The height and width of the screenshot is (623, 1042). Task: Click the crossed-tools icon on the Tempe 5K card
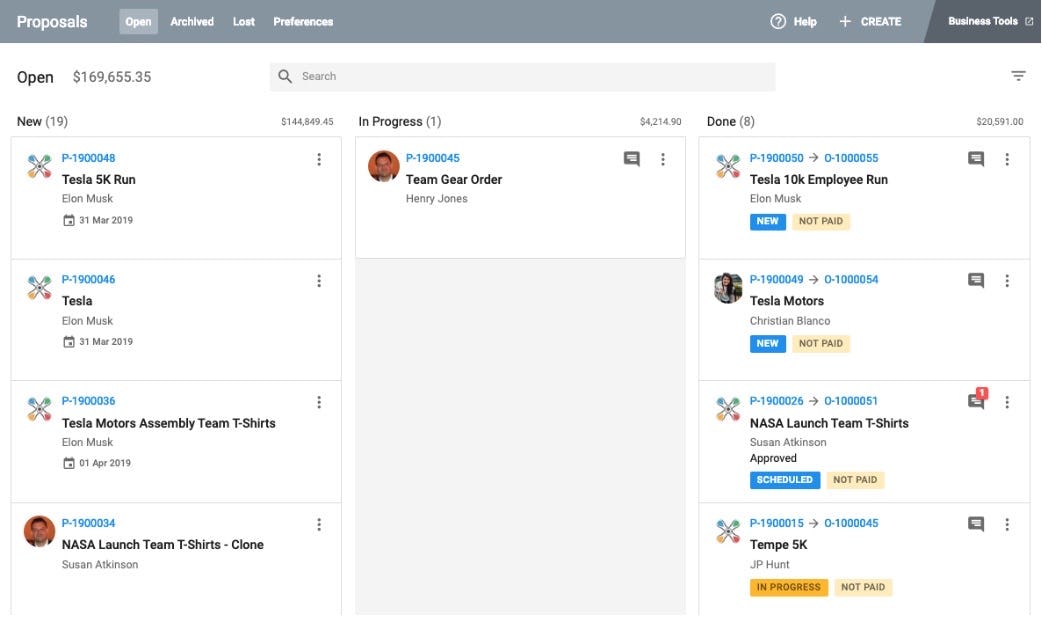(727, 531)
